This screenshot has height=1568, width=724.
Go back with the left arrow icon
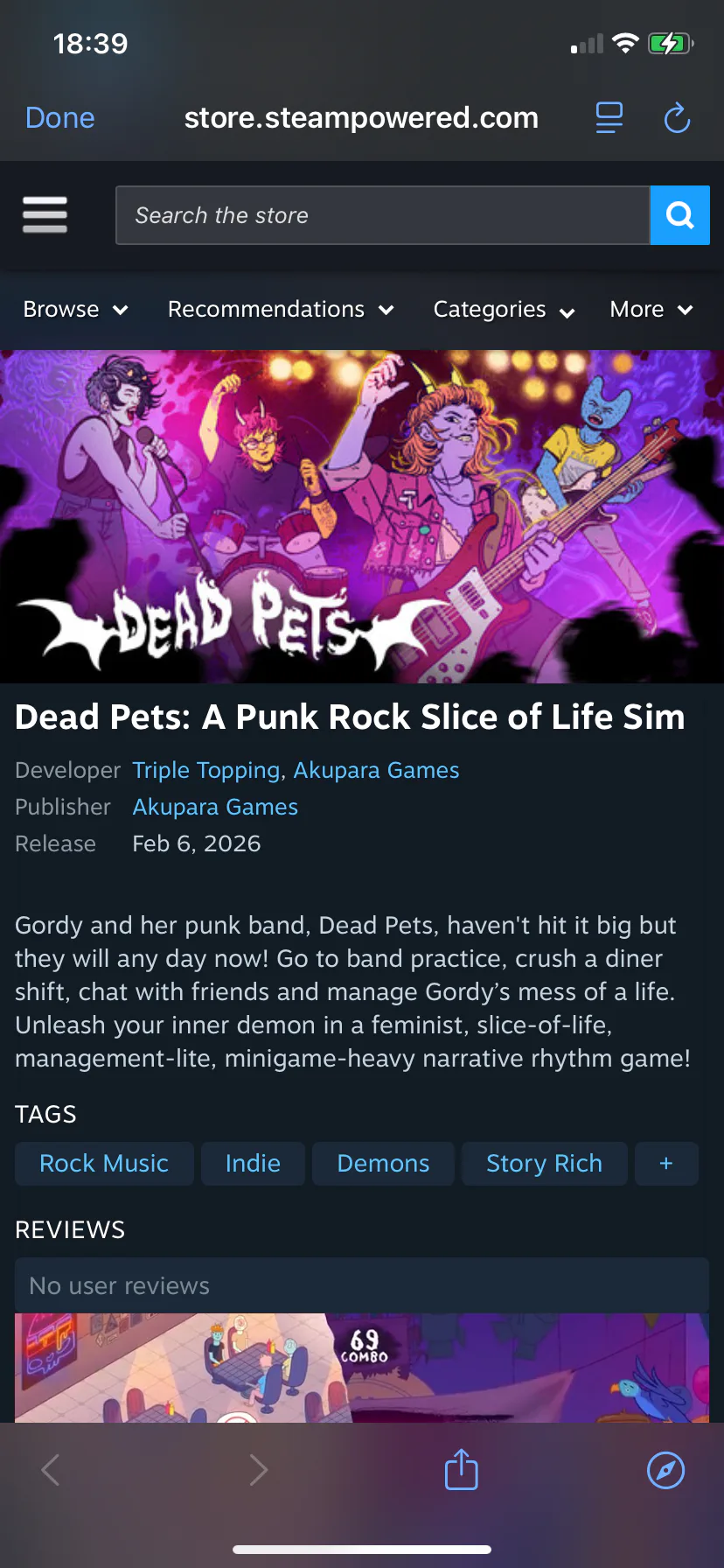tap(51, 1470)
